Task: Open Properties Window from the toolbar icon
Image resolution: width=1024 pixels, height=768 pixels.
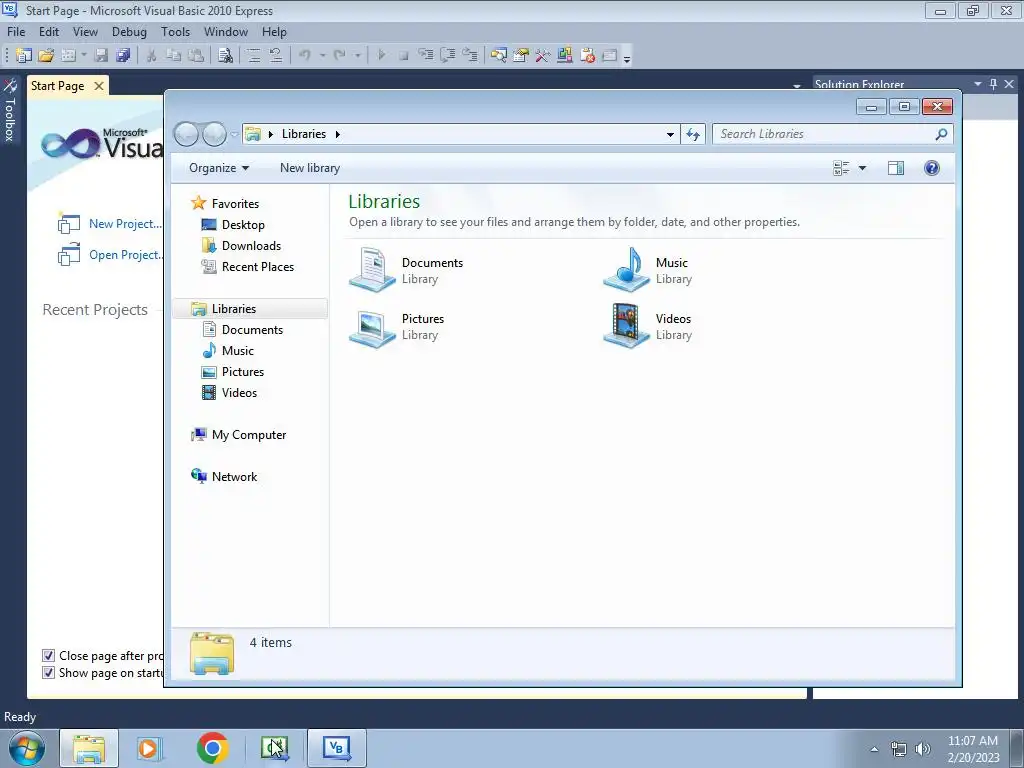Action: (x=521, y=56)
